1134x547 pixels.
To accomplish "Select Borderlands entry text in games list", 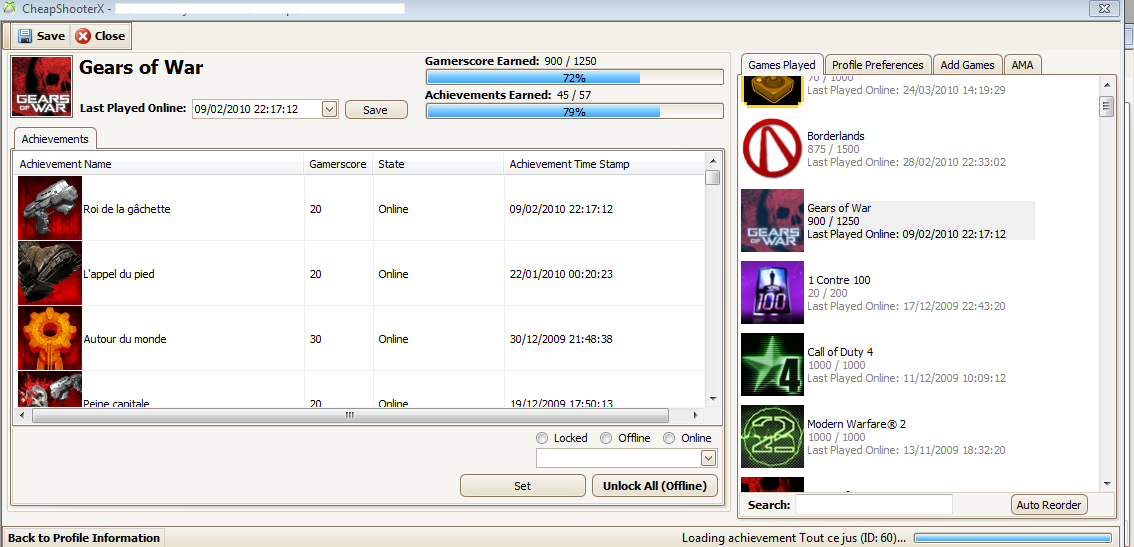I will pyautogui.click(x=836, y=136).
